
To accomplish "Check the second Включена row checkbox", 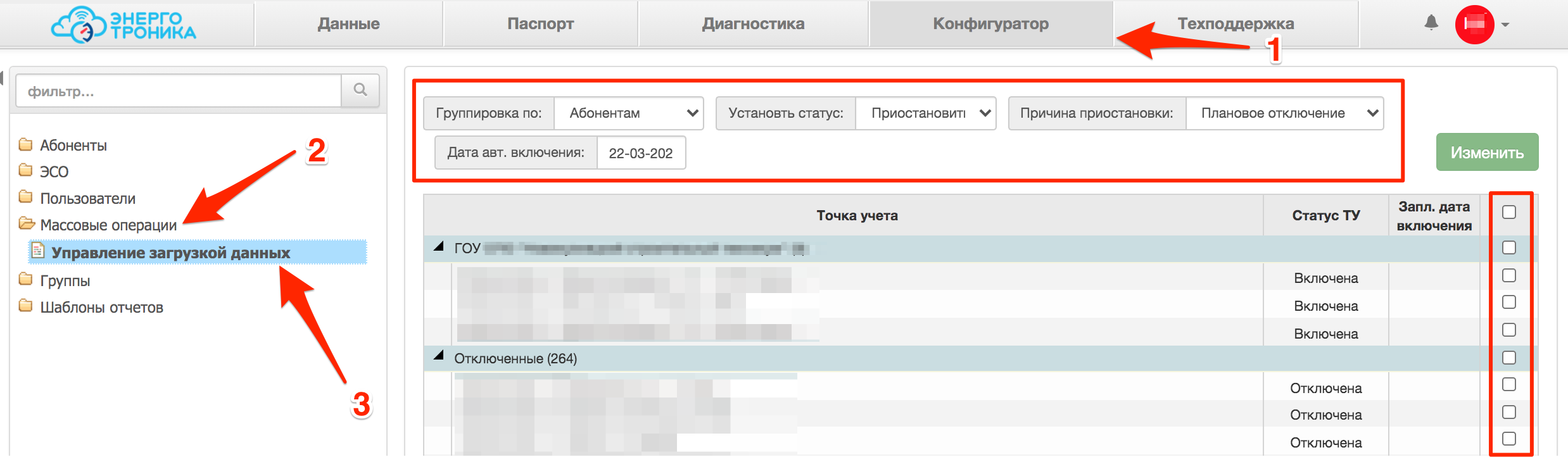I will [1509, 302].
